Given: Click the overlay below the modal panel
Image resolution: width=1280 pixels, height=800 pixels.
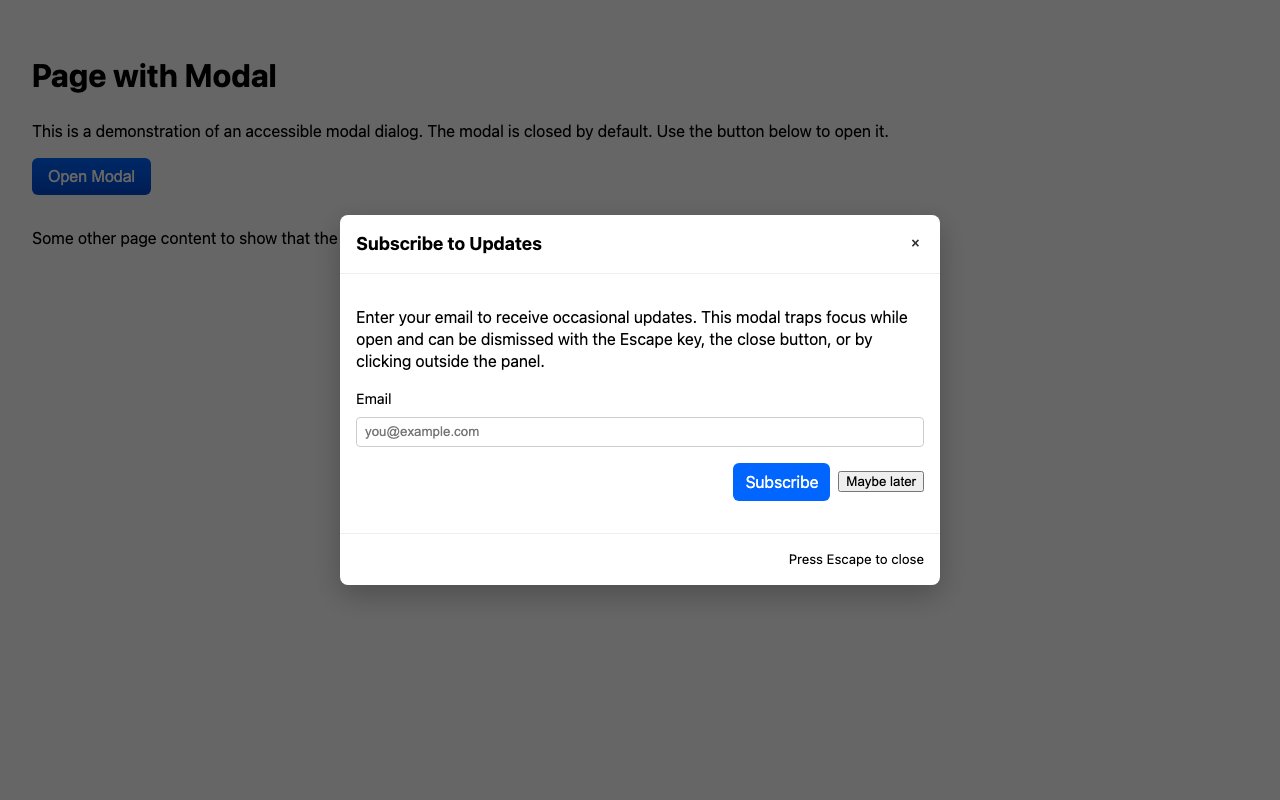Looking at the screenshot, I should point(640,690).
